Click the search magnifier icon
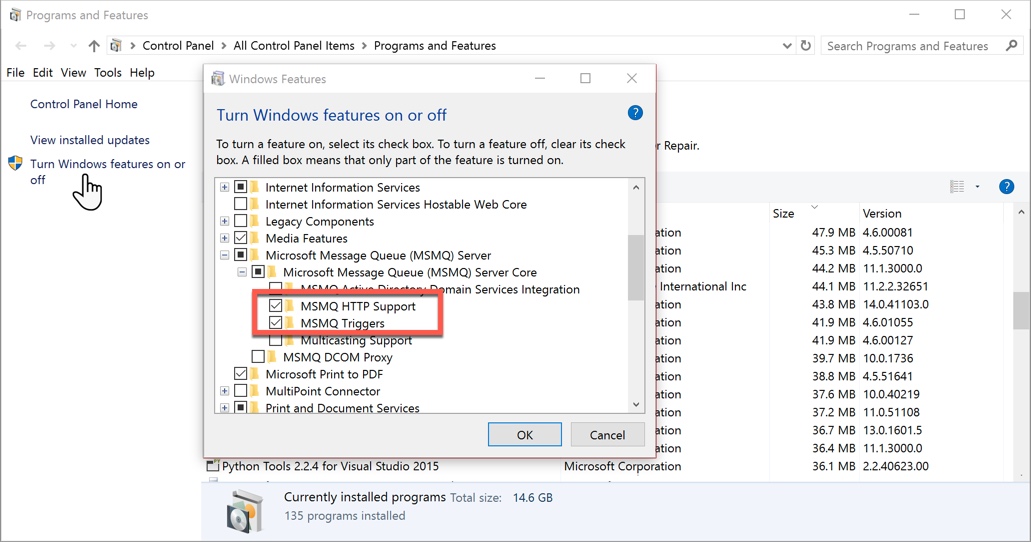The width and height of the screenshot is (1031, 542). [x=1012, y=46]
